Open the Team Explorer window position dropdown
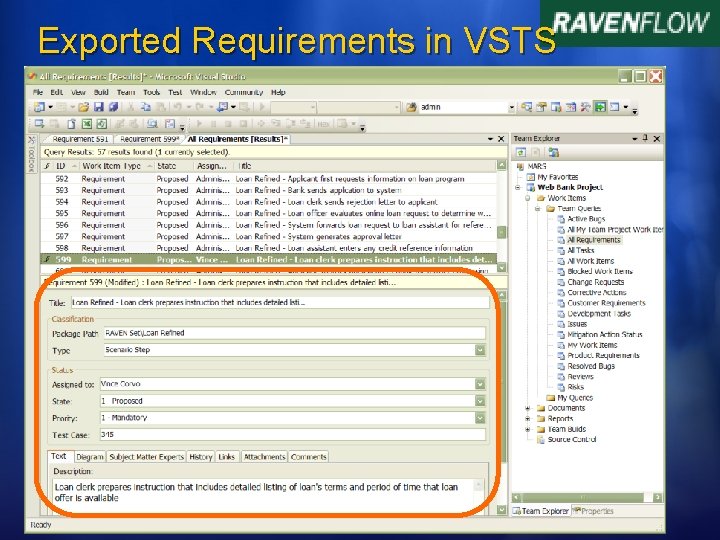The image size is (720, 540). [635, 138]
